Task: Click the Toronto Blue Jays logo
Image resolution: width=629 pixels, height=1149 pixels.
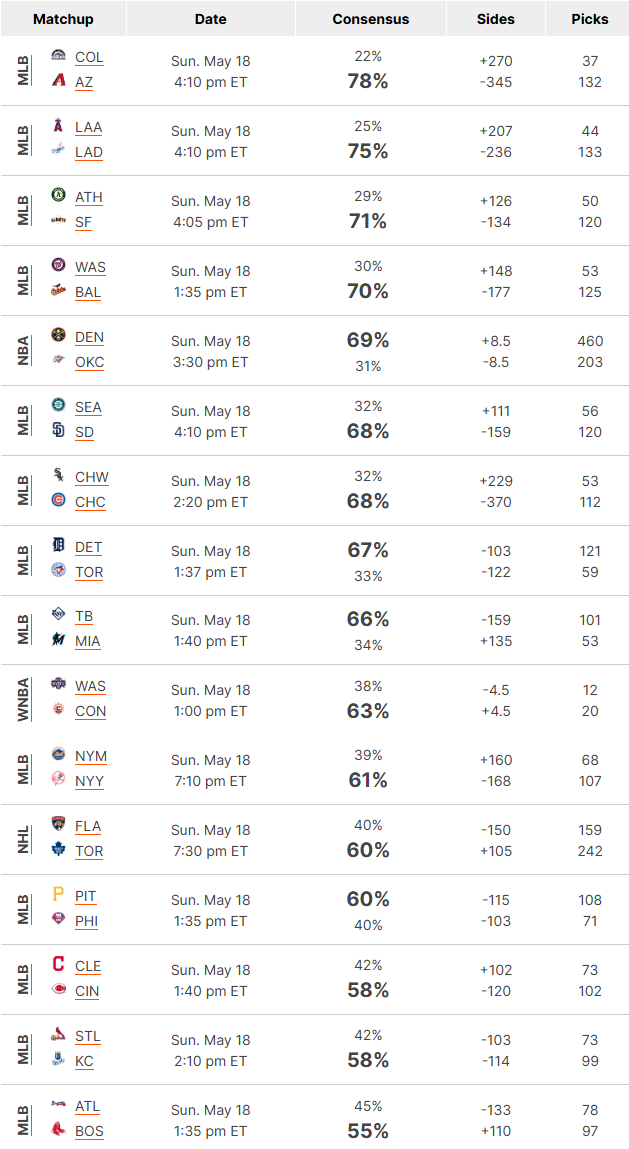Action: [59, 570]
